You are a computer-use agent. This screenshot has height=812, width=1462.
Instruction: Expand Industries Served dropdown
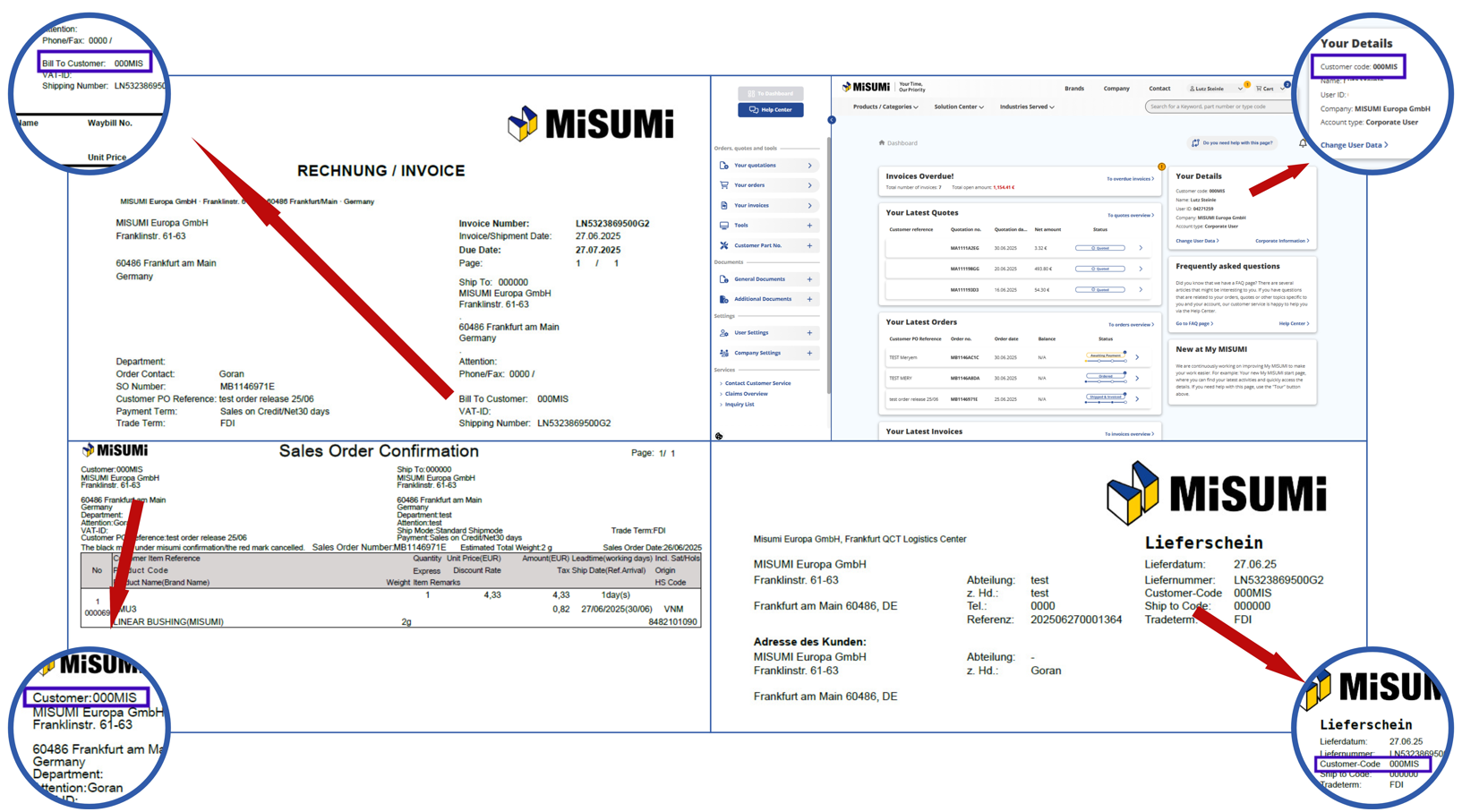pos(1026,107)
